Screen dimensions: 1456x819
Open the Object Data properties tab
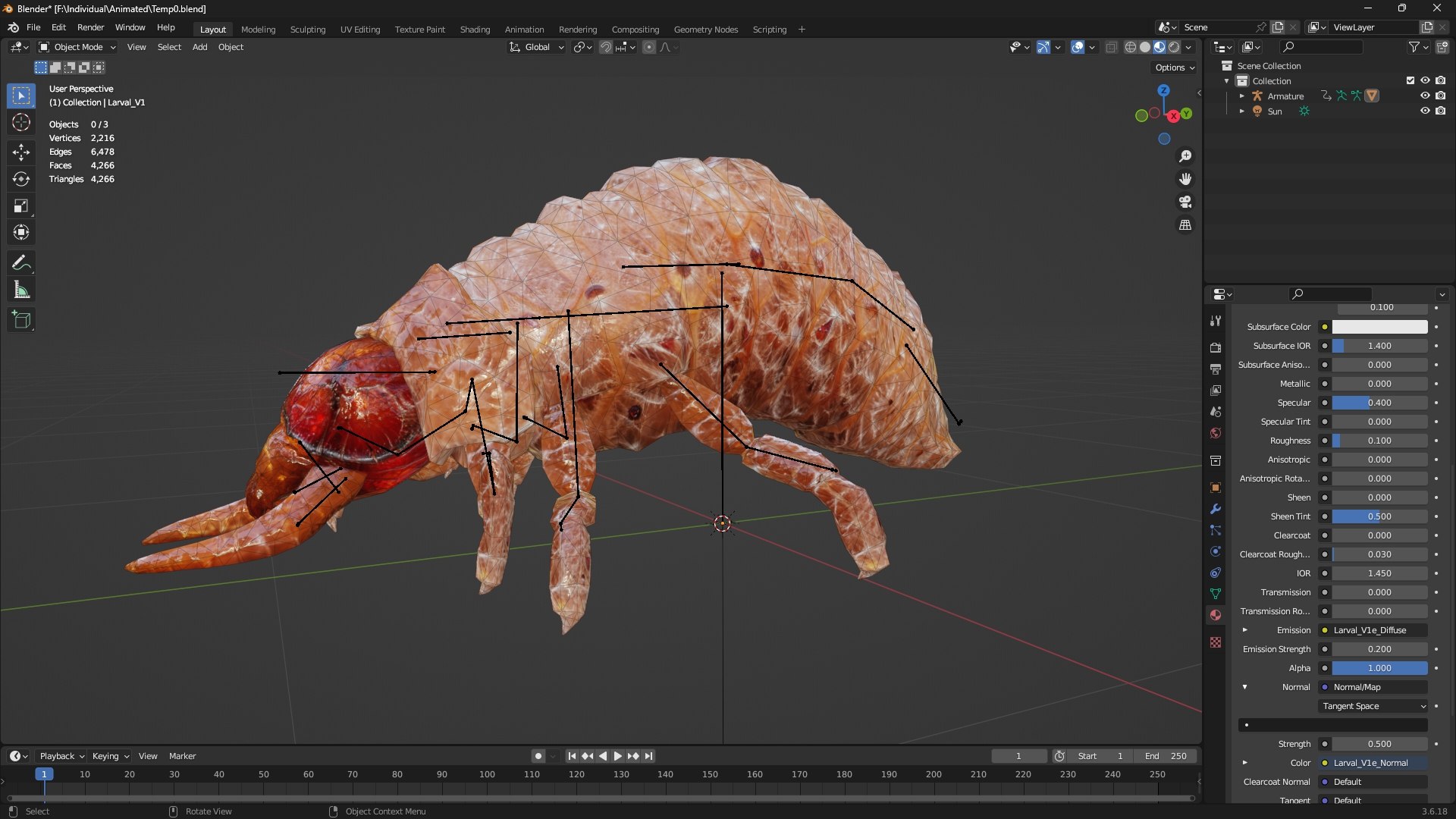pyautogui.click(x=1216, y=594)
